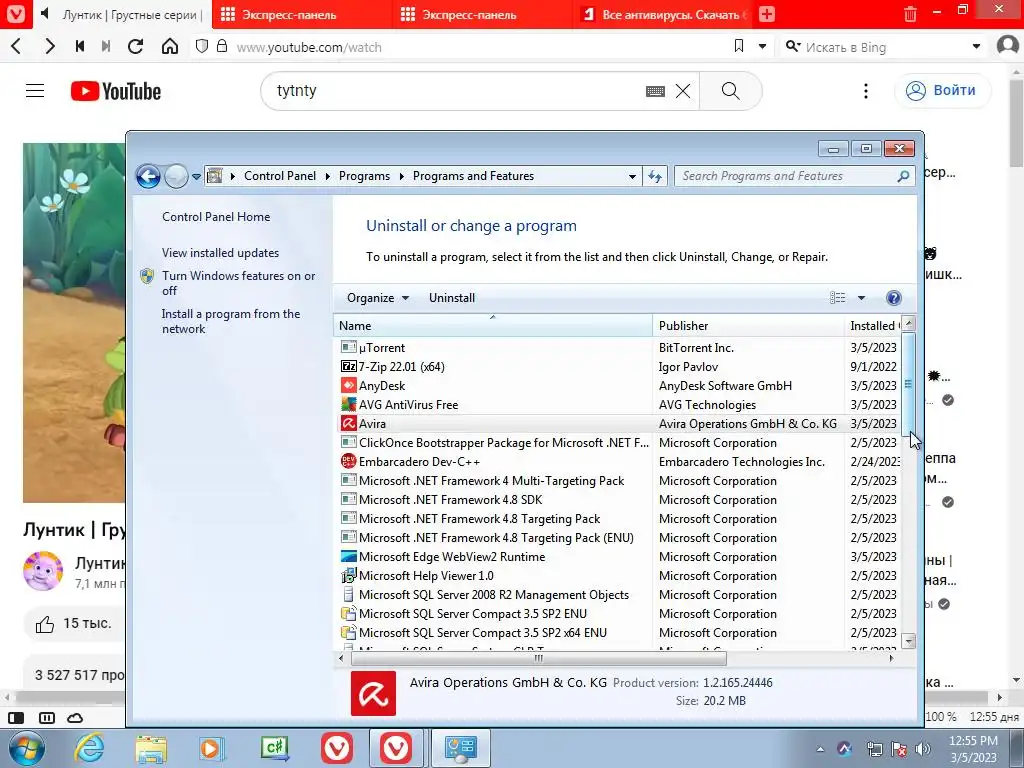Image resolution: width=1024 pixels, height=768 pixels.
Task: Open the Help question mark icon
Action: (x=893, y=298)
